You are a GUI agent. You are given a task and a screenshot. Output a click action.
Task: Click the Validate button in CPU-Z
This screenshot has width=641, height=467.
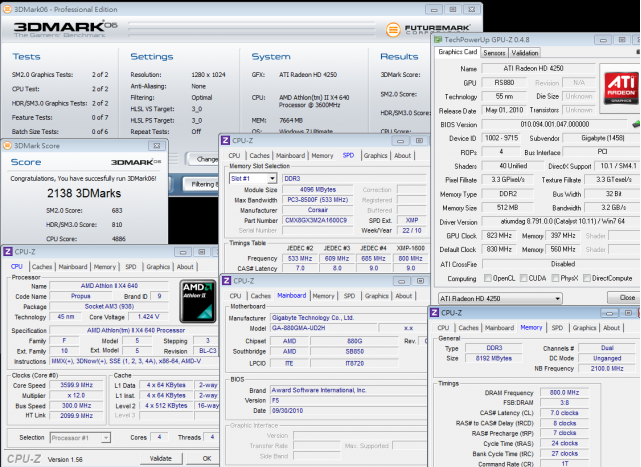161,458
